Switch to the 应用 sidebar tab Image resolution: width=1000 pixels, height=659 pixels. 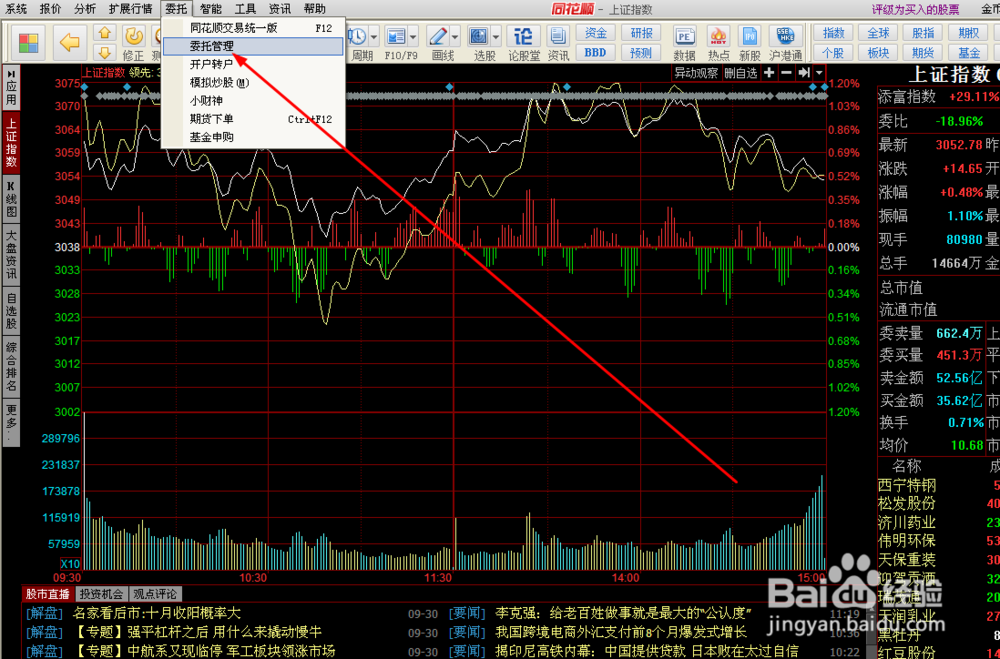point(11,87)
